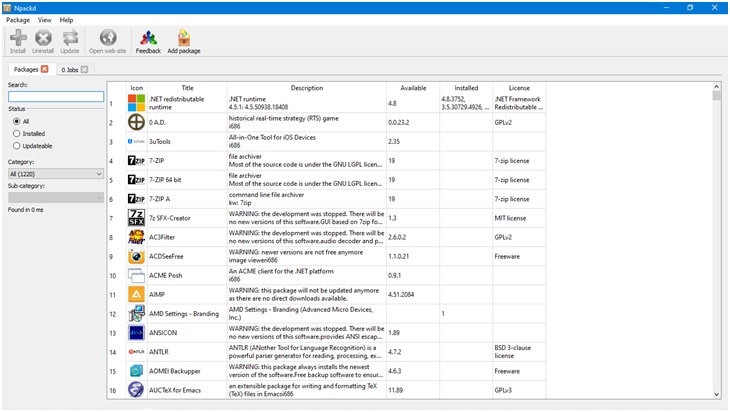Viewport: 730px width, 412px height.
Task: Click the Add package toolbar icon
Action: [184, 38]
